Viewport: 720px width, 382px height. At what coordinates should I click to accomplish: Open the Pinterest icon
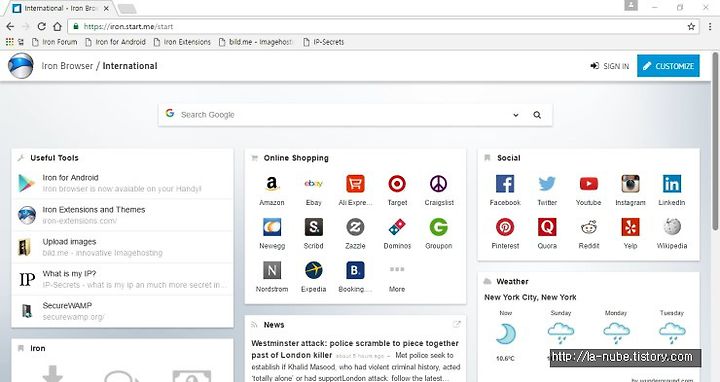pyautogui.click(x=505, y=227)
